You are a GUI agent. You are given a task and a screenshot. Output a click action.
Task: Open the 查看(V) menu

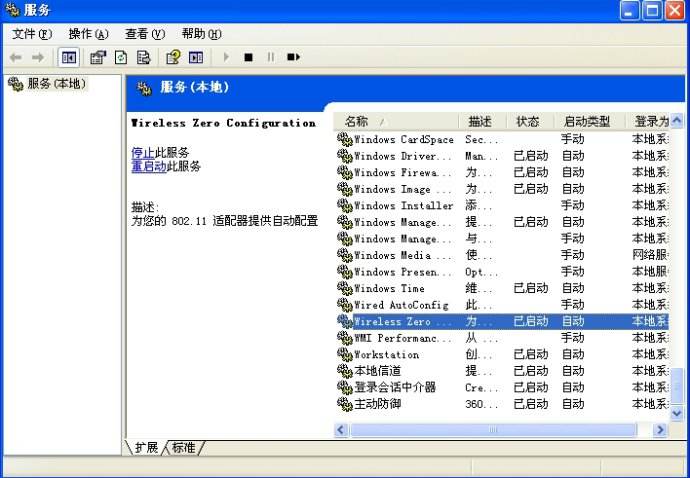pos(145,34)
